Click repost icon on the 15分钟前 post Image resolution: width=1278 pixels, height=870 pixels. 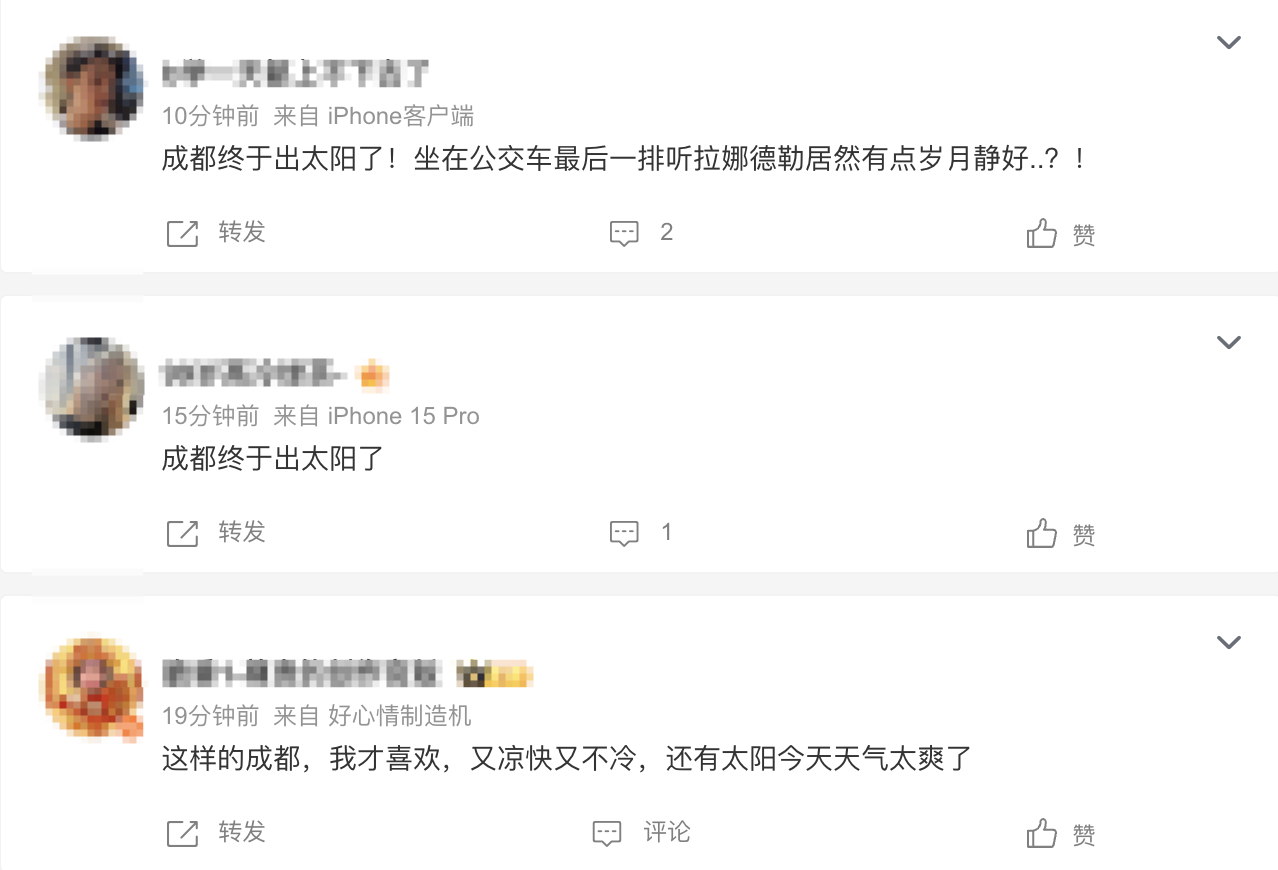[182, 533]
